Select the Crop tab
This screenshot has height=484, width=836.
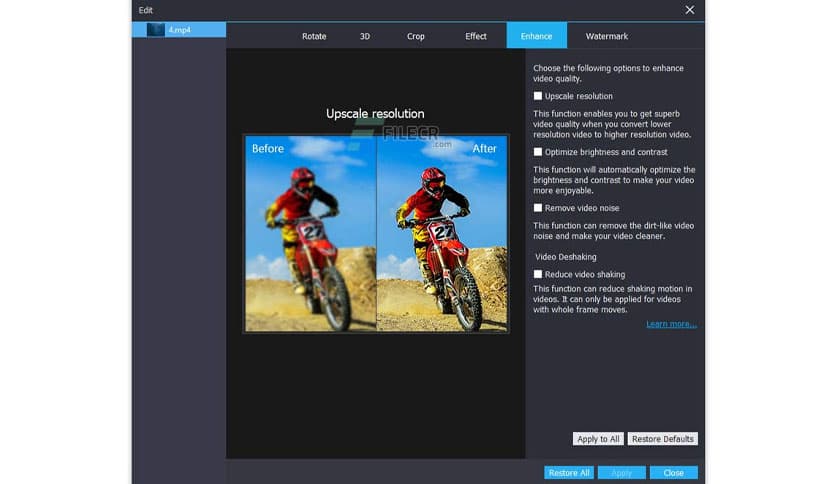click(415, 36)
